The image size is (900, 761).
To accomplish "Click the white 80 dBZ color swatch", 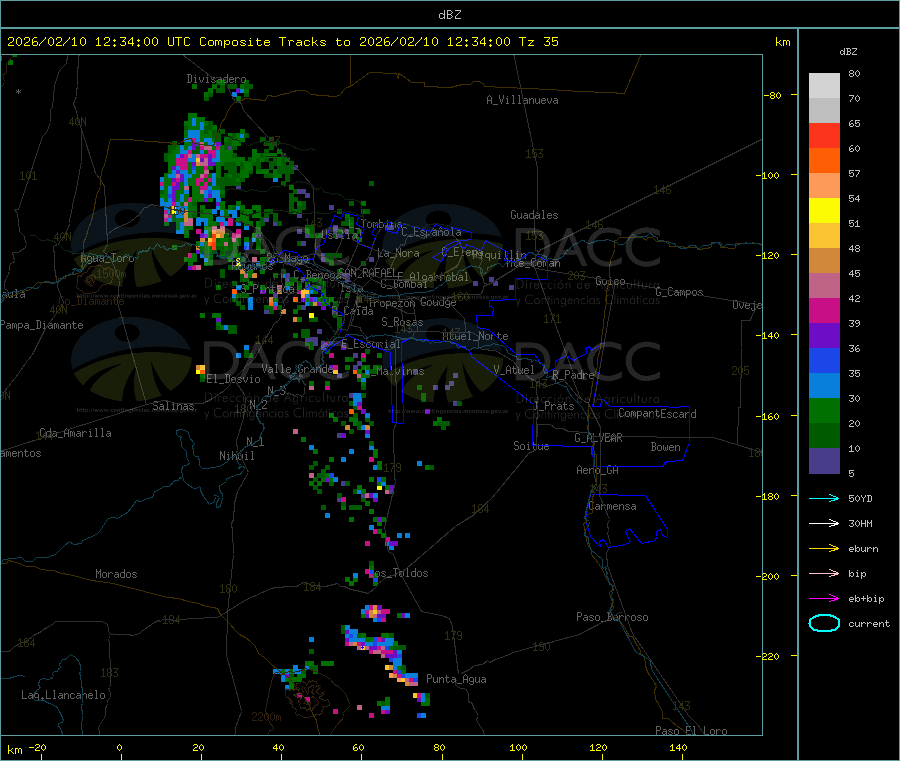I will pyautogui.click(x=824, y=86).
